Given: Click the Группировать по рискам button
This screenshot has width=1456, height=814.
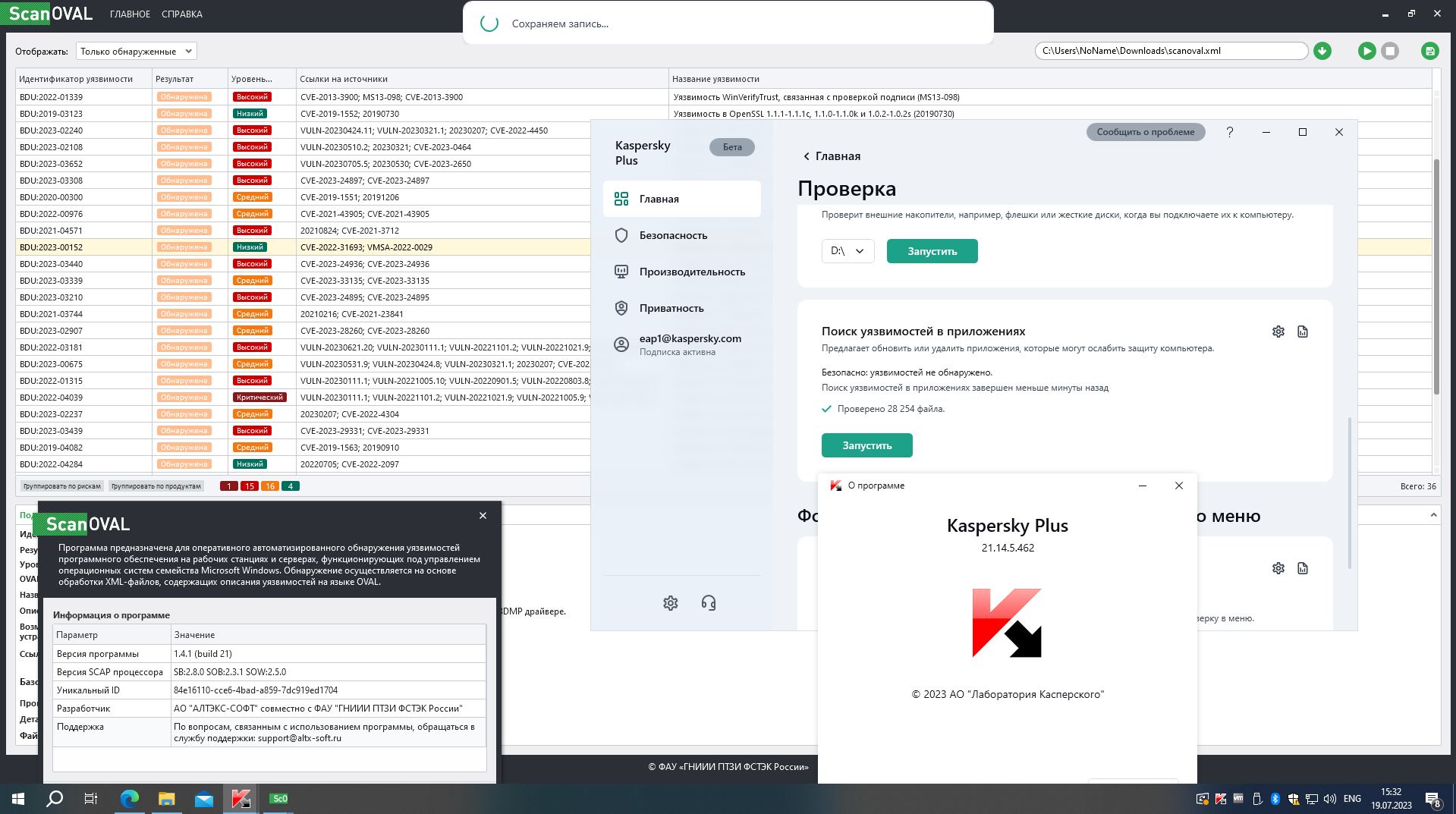Looking at the screenshot, I should 62,486.
